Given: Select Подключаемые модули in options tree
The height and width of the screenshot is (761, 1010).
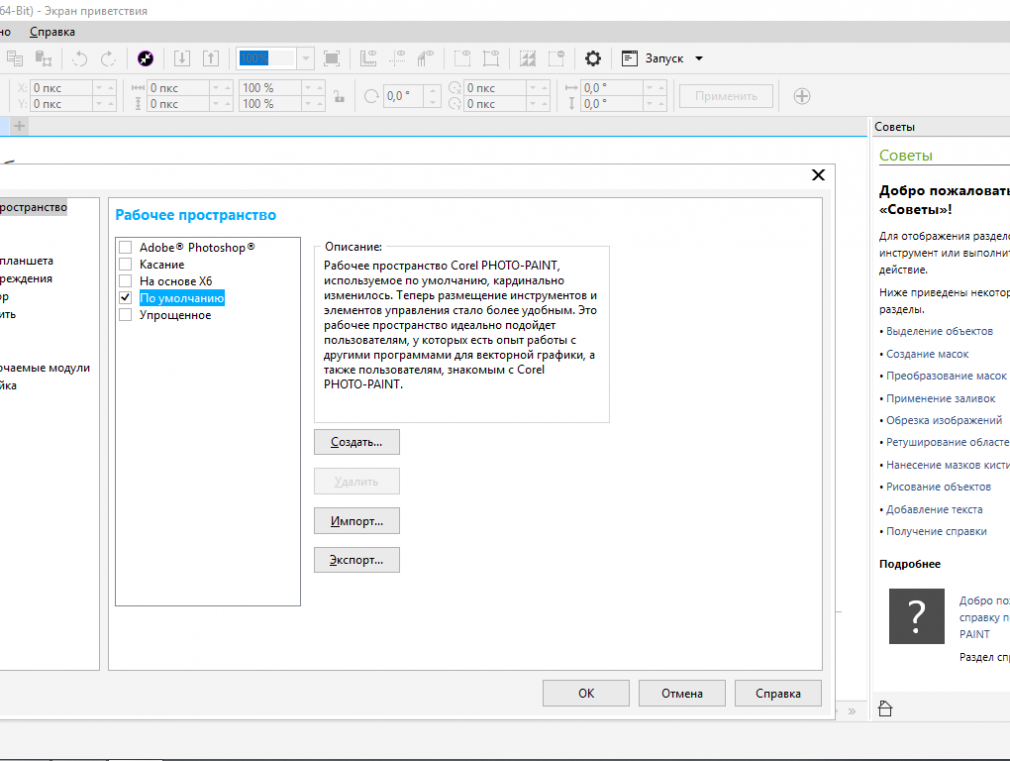Looking at the screenshot, I should pos(44,368).
